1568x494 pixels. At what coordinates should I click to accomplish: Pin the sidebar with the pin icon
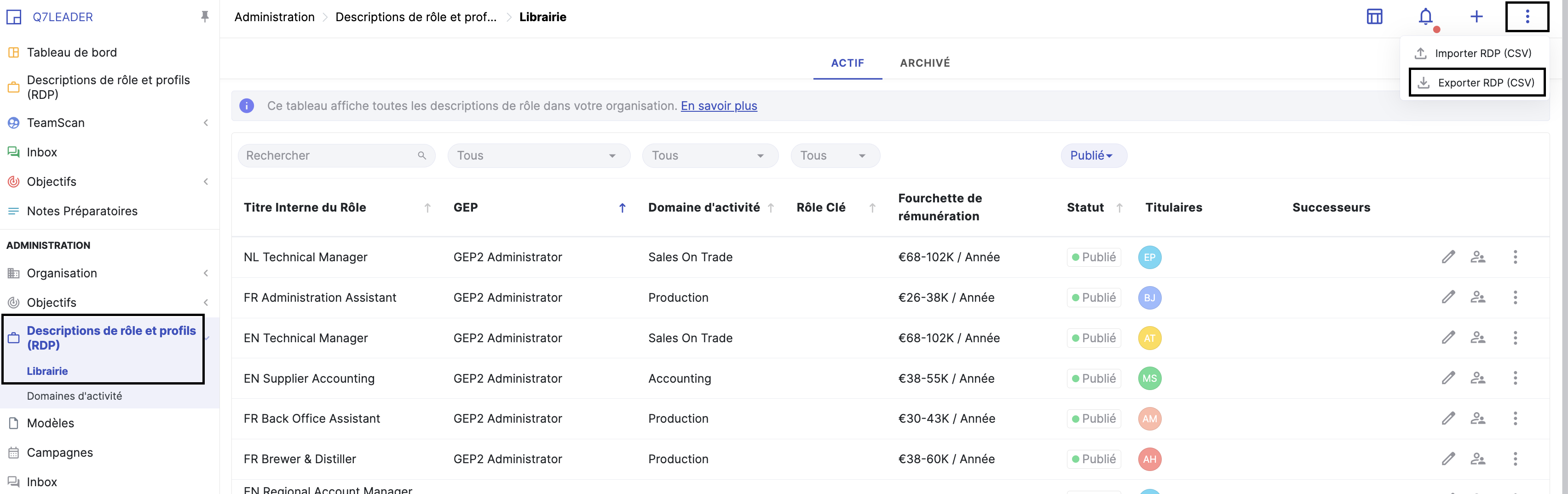tap(205, 17)
